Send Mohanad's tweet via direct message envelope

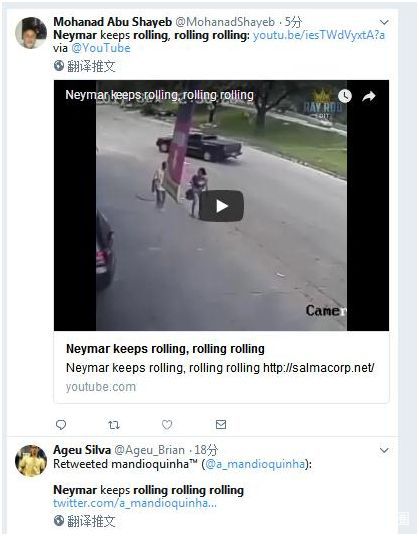tap(221, 424)
